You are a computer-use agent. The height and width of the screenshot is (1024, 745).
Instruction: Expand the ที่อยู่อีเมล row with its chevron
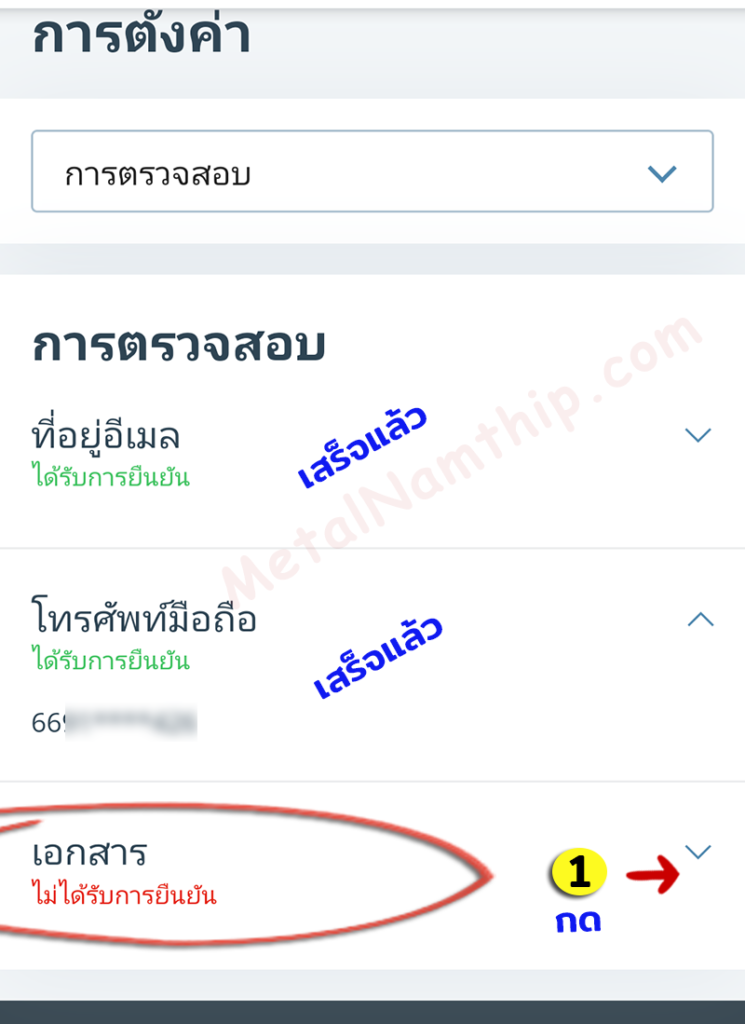(x=698, y=435)
